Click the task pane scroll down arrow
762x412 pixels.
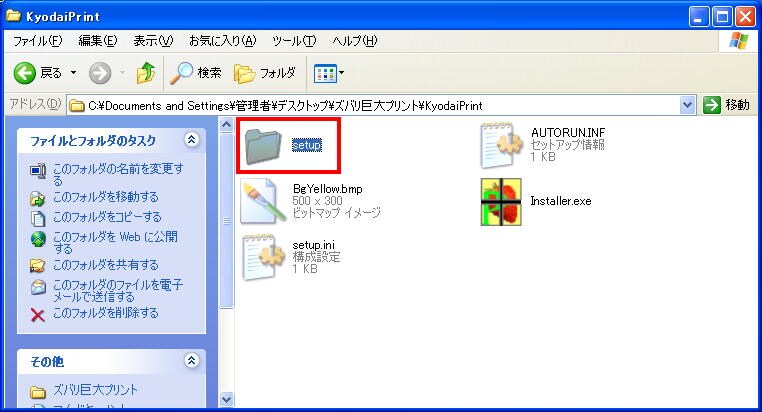(226, 399)
